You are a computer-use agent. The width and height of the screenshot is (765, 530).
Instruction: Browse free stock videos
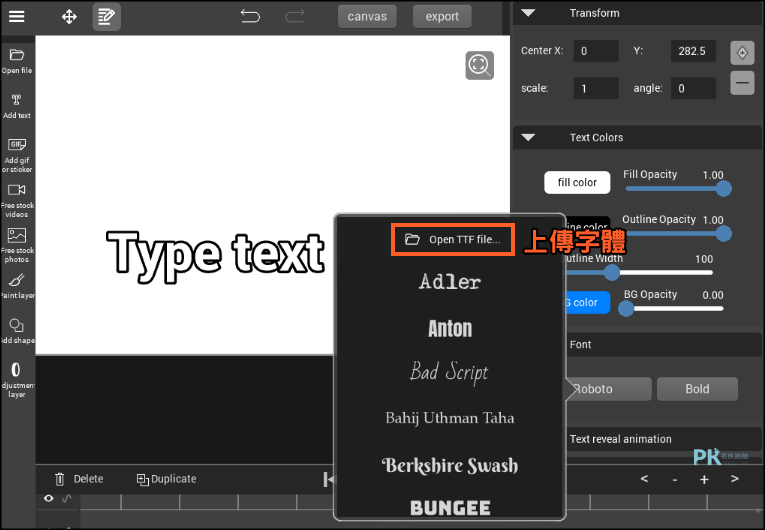tap(17, 201)
